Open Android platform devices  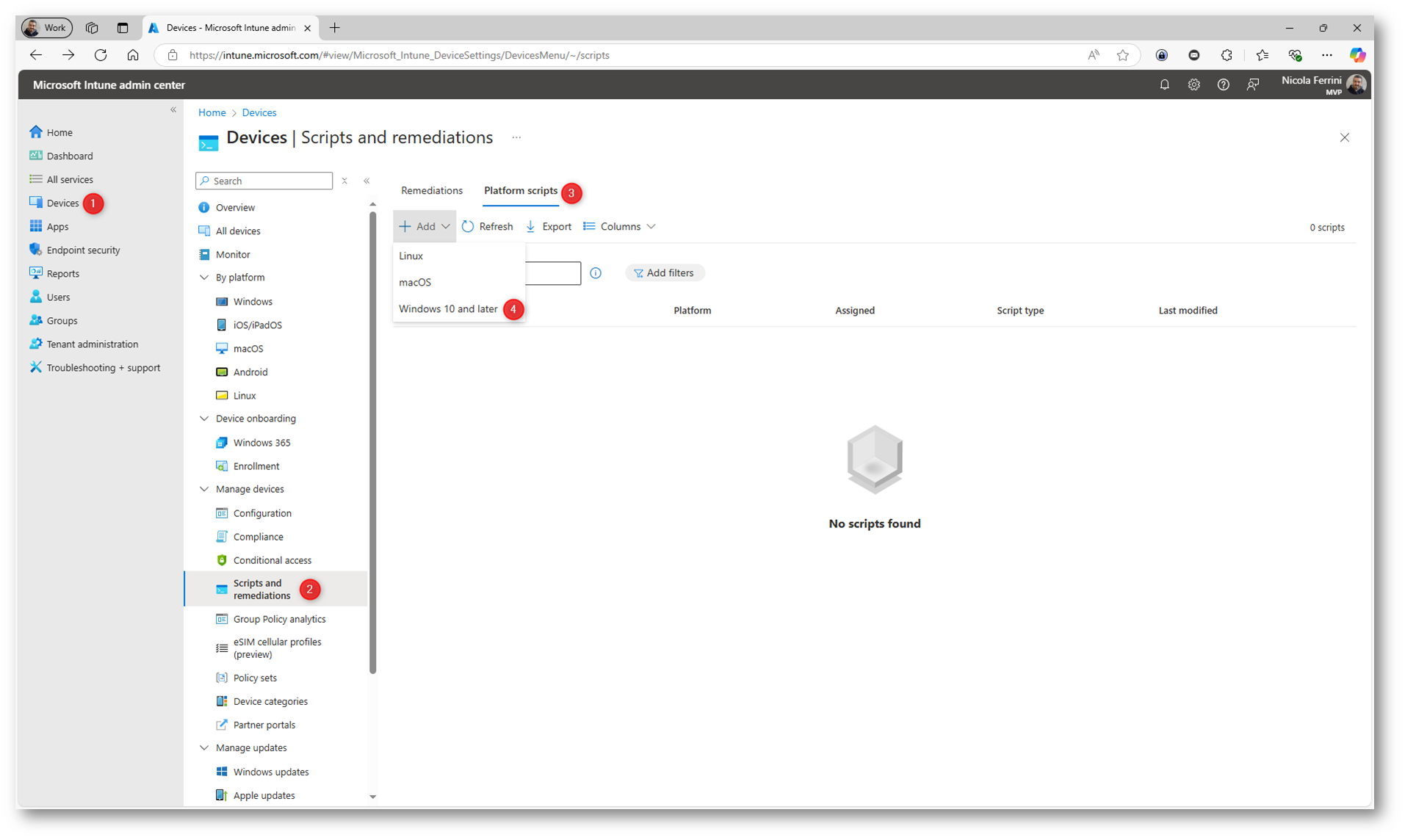coord(242,372)
